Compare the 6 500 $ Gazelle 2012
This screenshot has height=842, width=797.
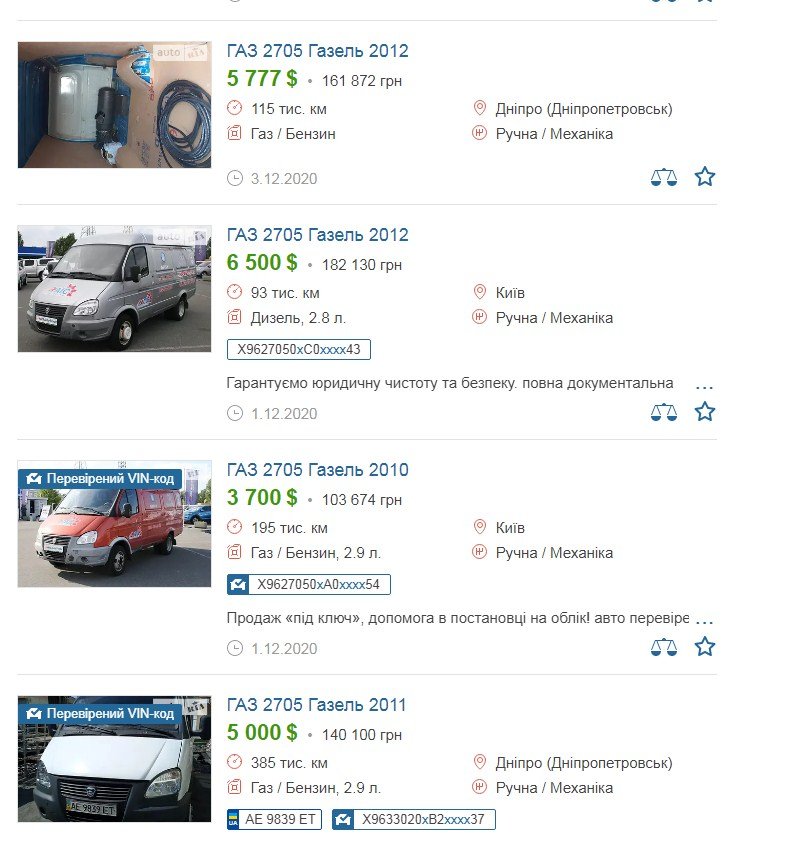tap(663, 412)
